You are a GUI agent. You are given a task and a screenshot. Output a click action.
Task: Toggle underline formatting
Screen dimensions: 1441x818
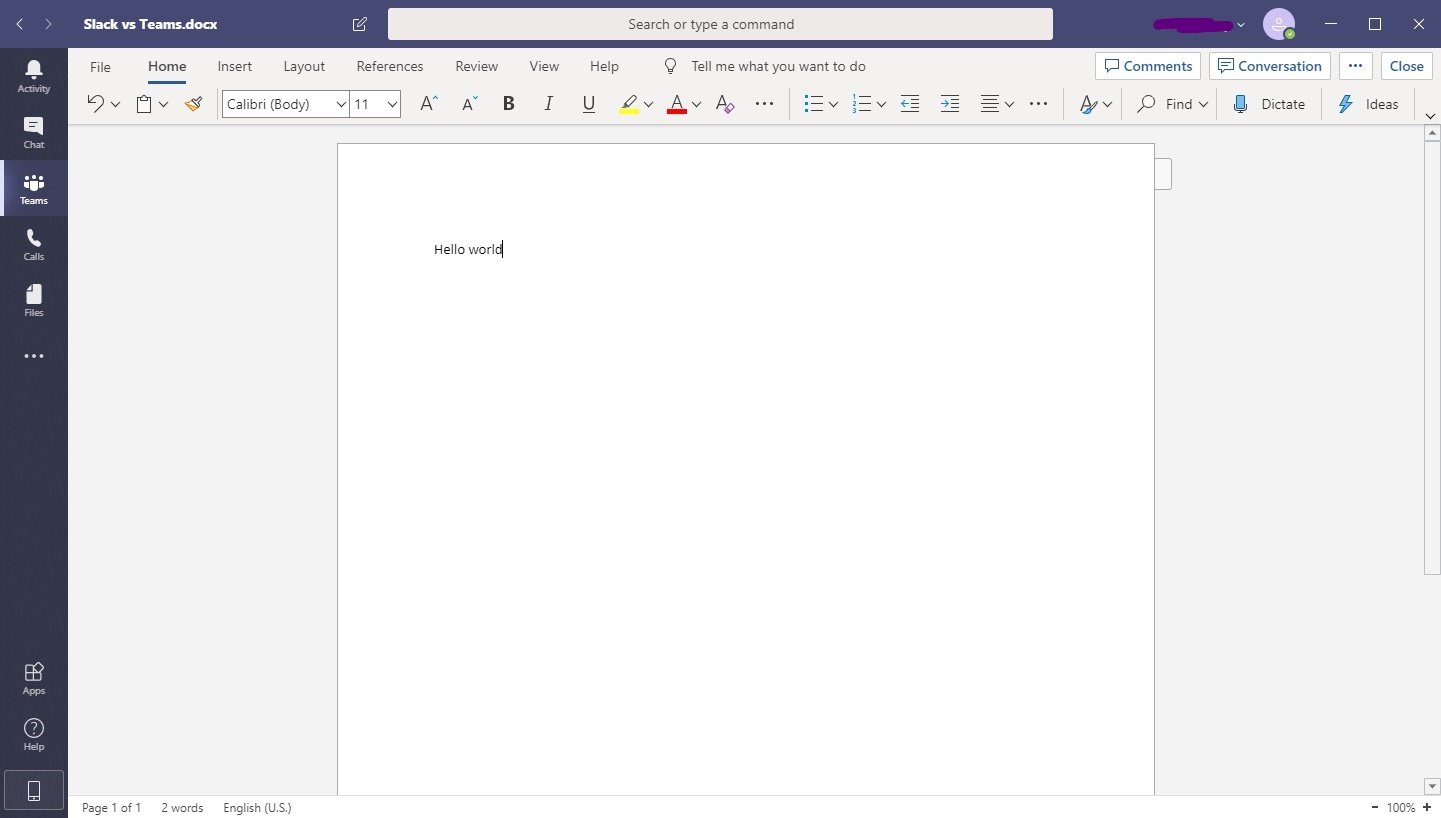click(588, 103)
